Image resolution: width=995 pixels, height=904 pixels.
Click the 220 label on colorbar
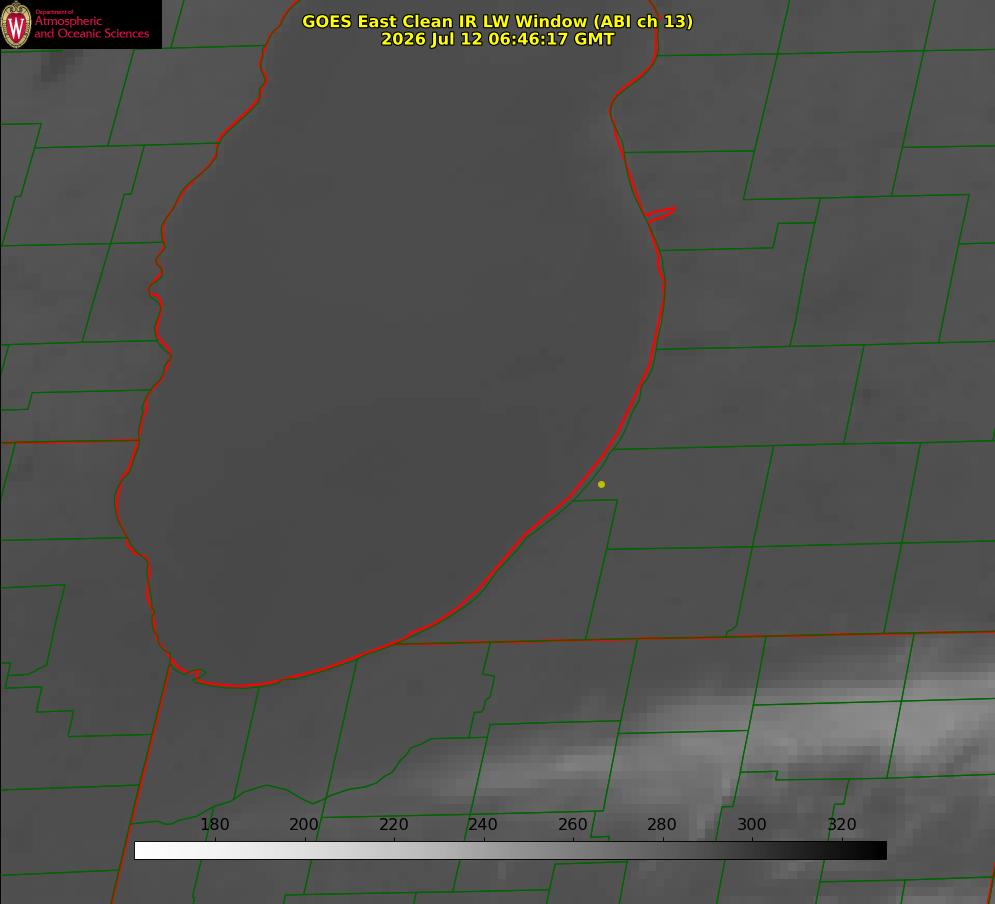pos(393,824)
